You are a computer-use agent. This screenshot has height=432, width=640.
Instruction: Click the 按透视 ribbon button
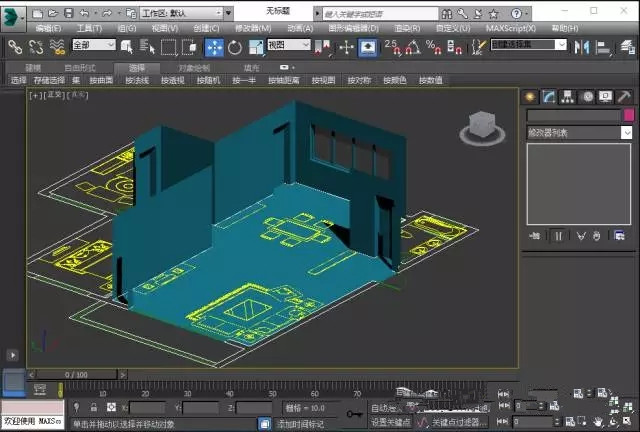point(173,80)
